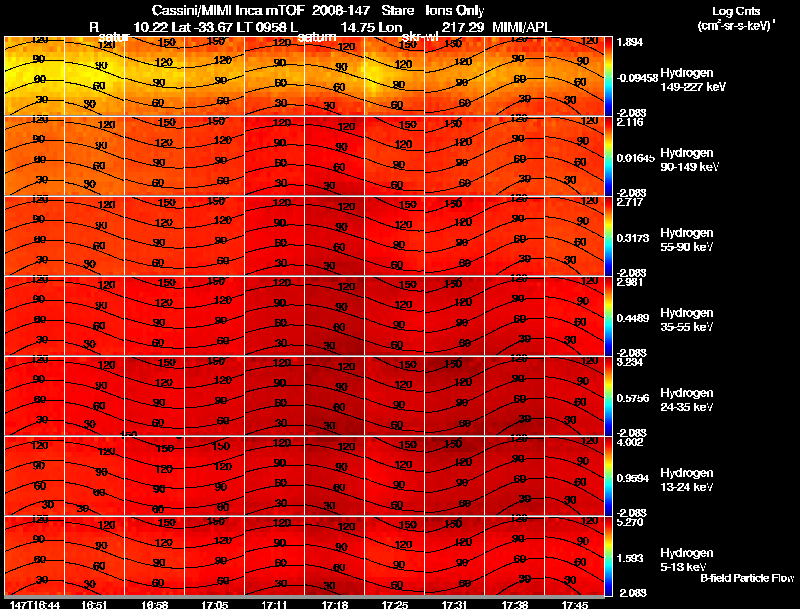Click the '17:11' time axis label
This screenshot has height=609, width=800.
(x=274, y=605)
